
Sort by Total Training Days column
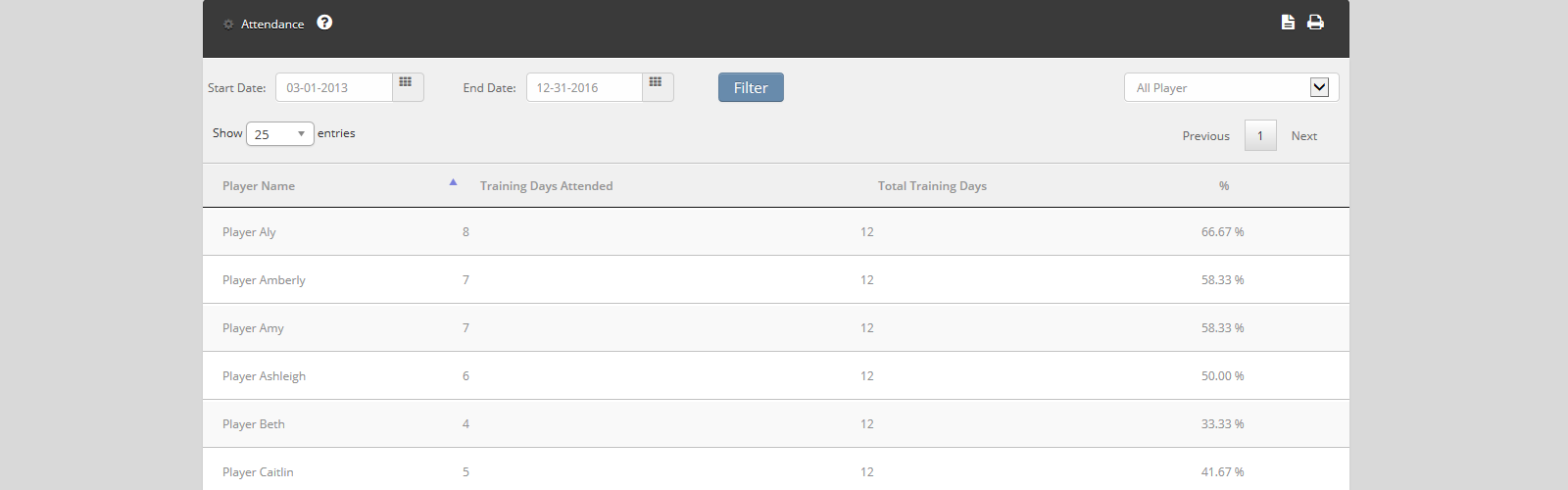[x=932, y=186]
